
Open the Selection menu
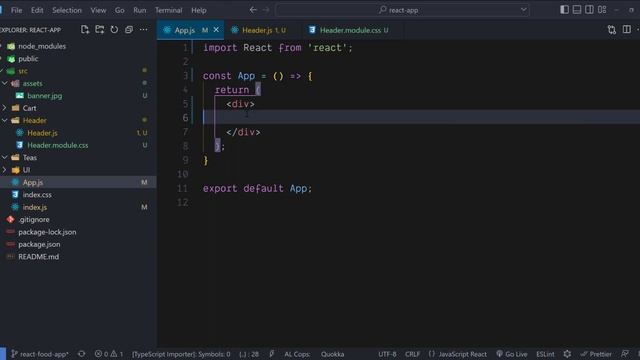point(67,10)
